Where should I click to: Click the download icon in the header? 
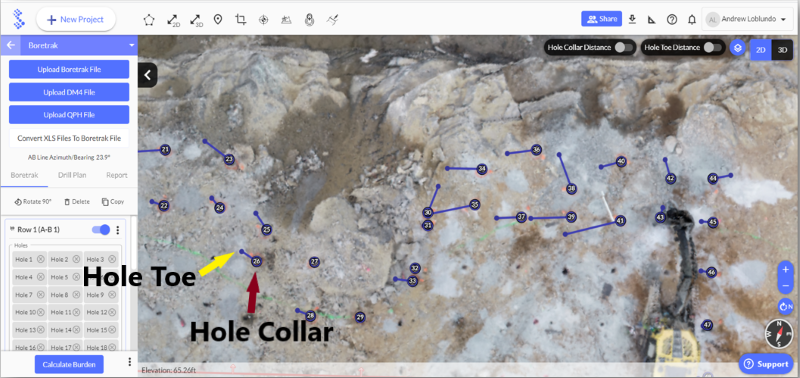coord(632,19)
